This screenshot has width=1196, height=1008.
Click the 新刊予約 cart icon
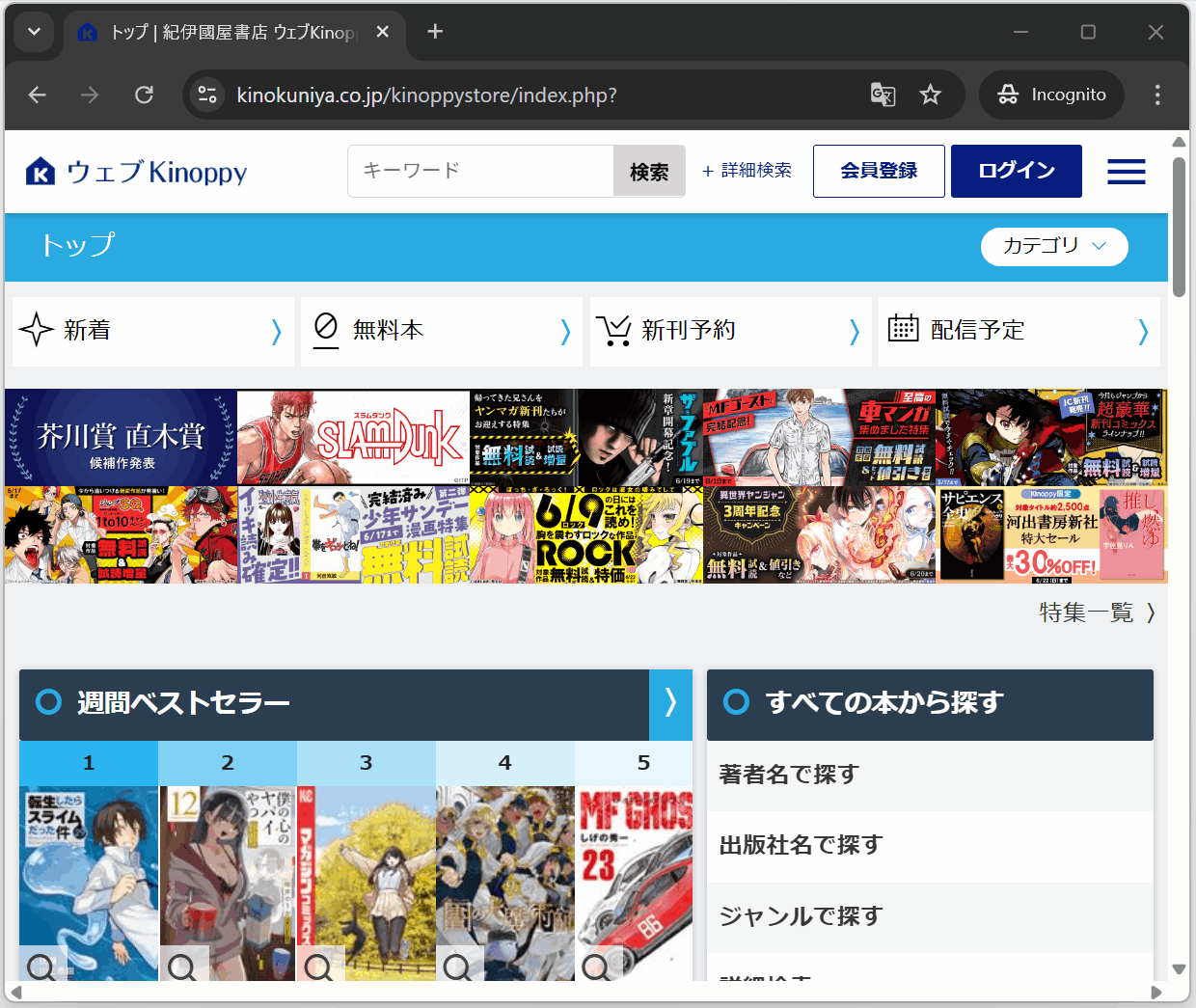click(x=613, y=330)
